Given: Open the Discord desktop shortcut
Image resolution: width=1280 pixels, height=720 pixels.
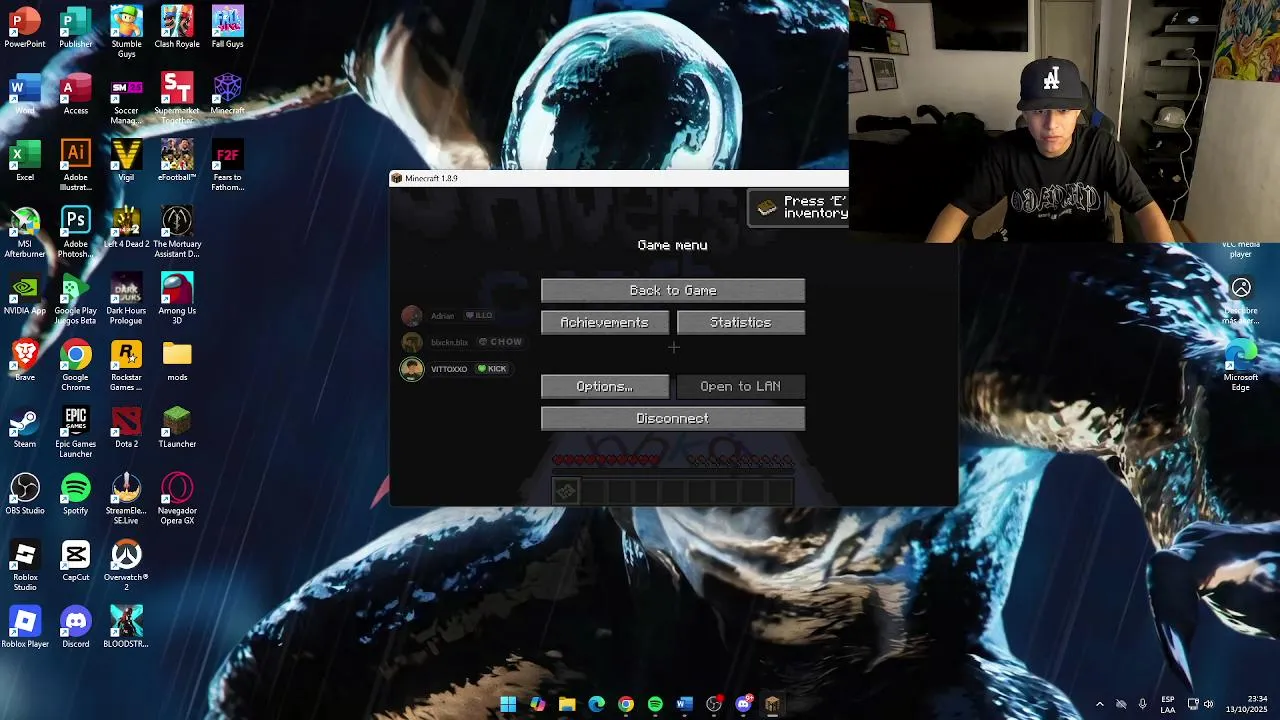Looking at the screenshot, I should [76, 629].
